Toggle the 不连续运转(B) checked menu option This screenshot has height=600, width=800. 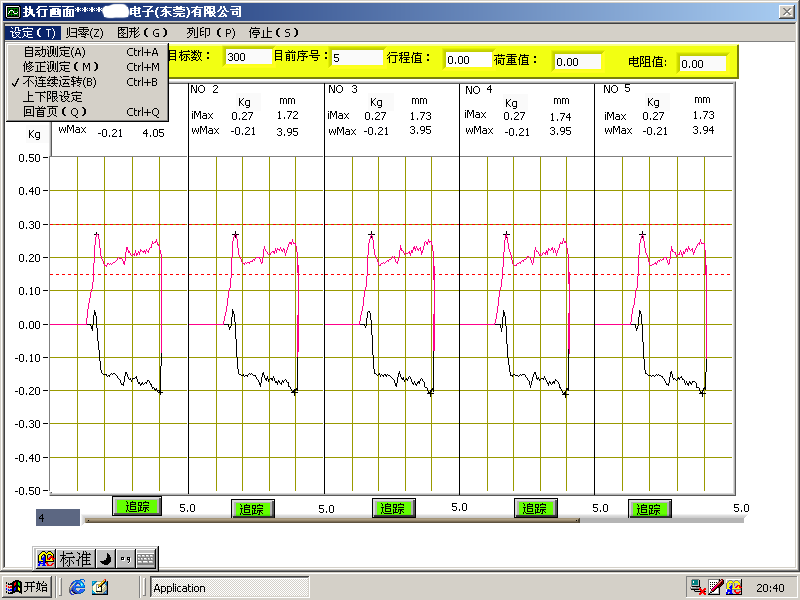(60, 82)
